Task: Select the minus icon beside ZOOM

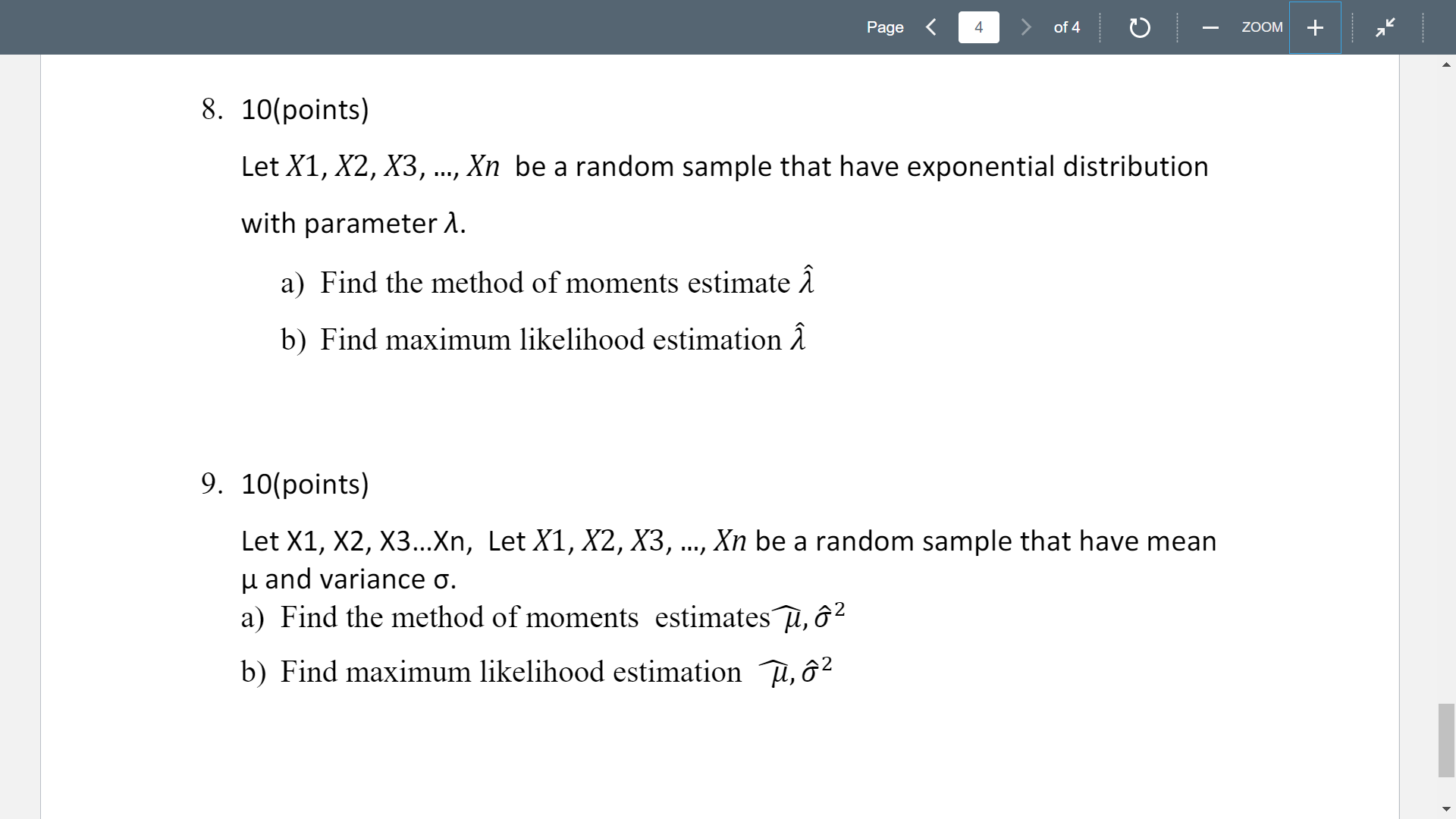Action: tap(1210, 27)
